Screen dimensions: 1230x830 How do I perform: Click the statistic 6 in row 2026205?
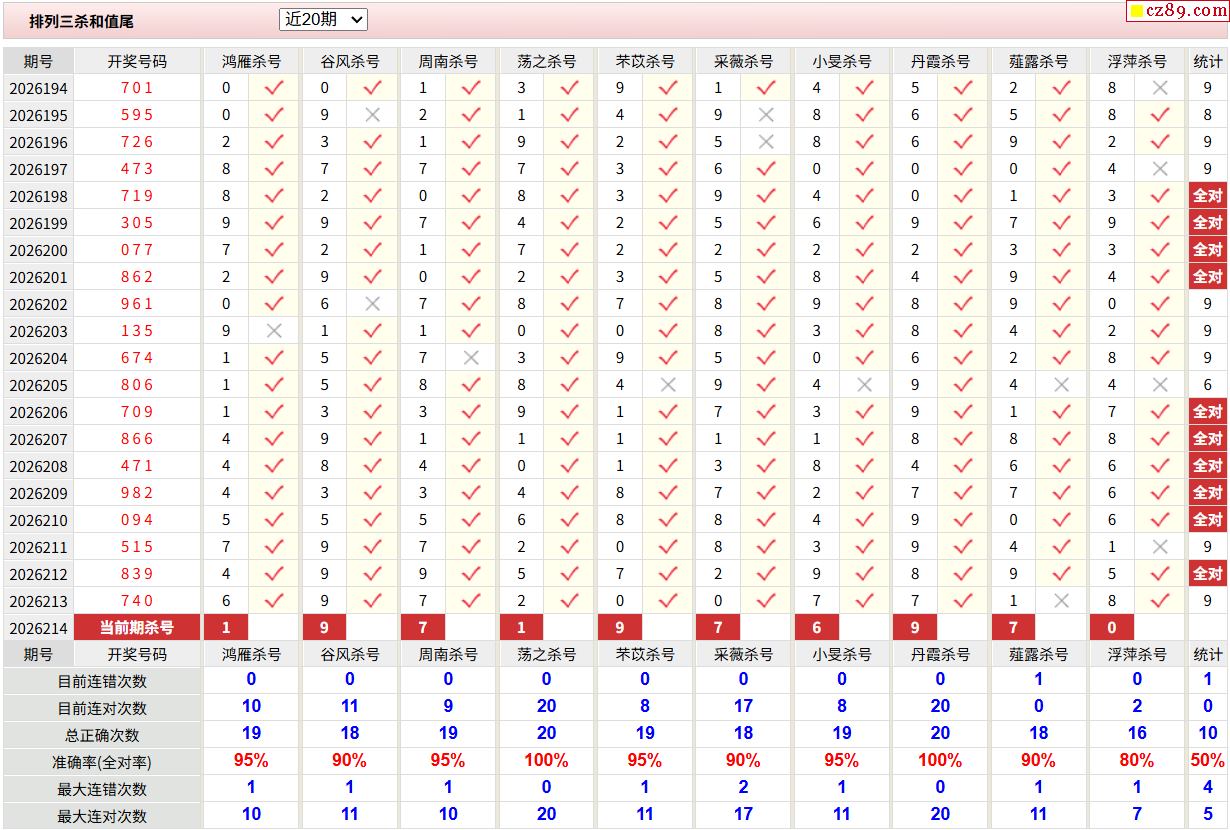(x=1208, y=385)
